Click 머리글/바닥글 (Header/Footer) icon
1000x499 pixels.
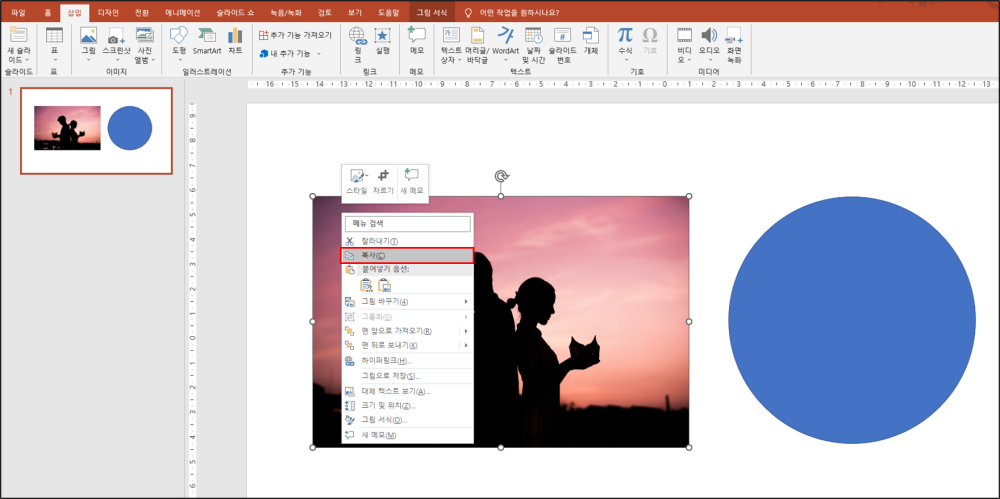pos(476,36)
